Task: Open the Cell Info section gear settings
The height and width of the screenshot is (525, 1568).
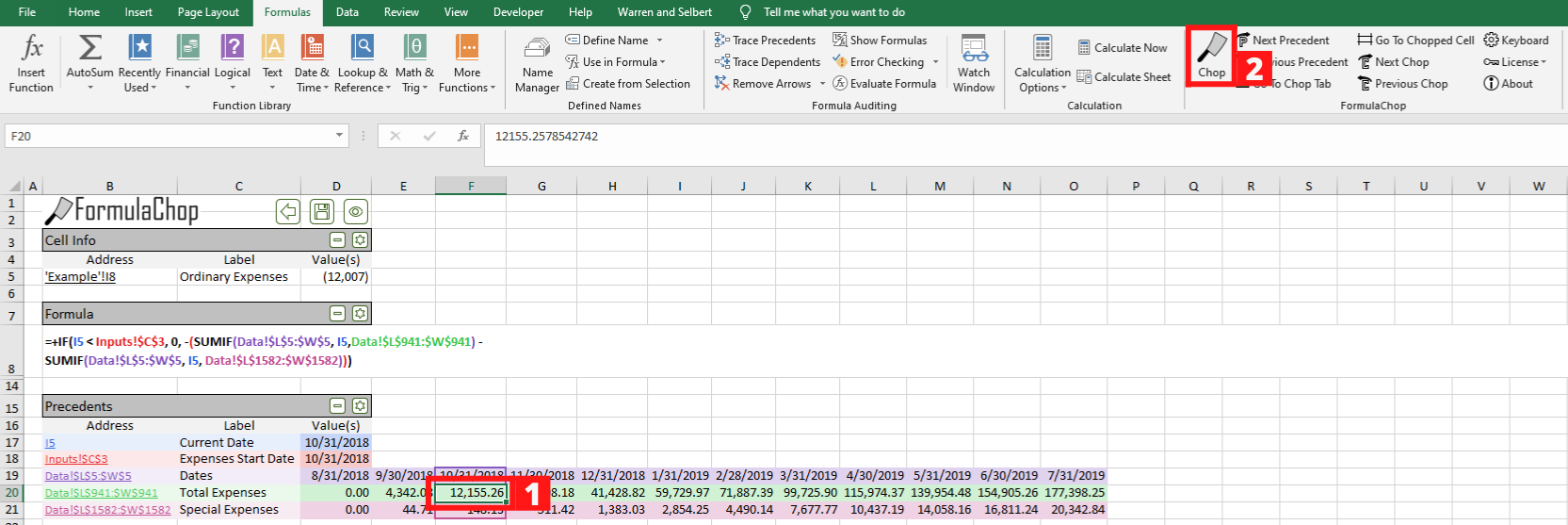Action: [x=360, y=240]
